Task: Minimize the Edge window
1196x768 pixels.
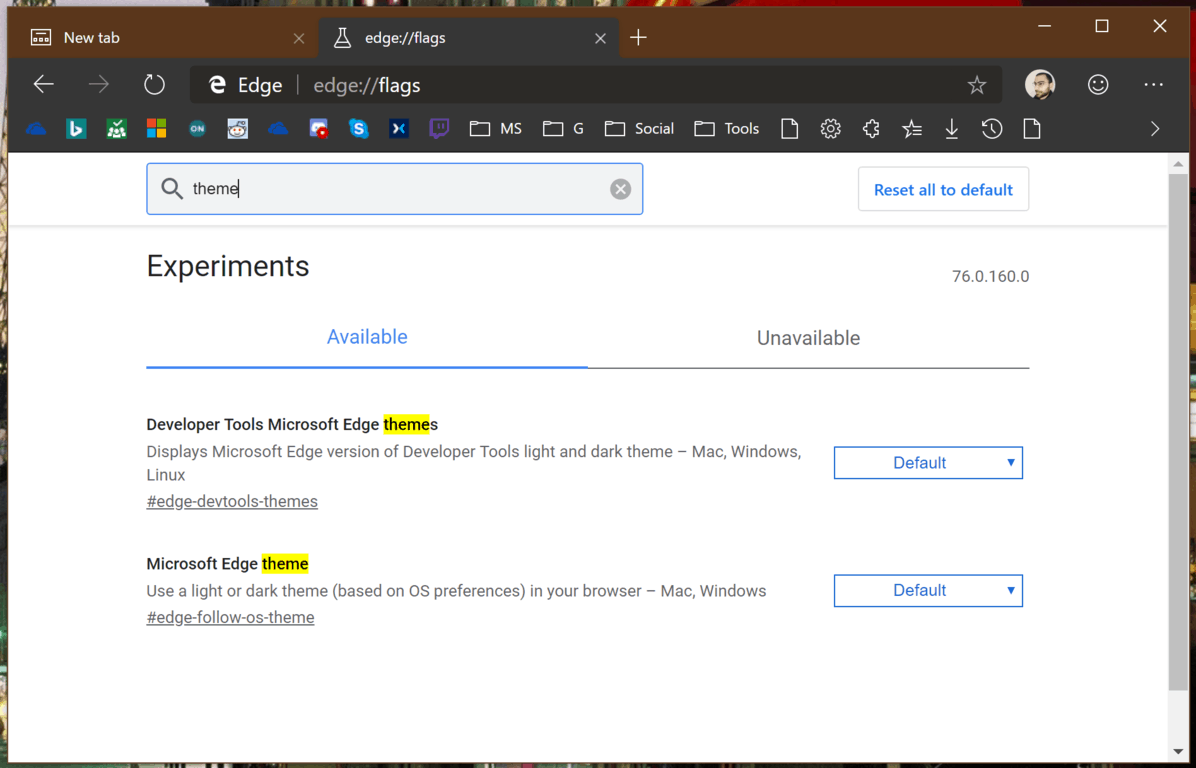Action: [x=1045, y=26]
